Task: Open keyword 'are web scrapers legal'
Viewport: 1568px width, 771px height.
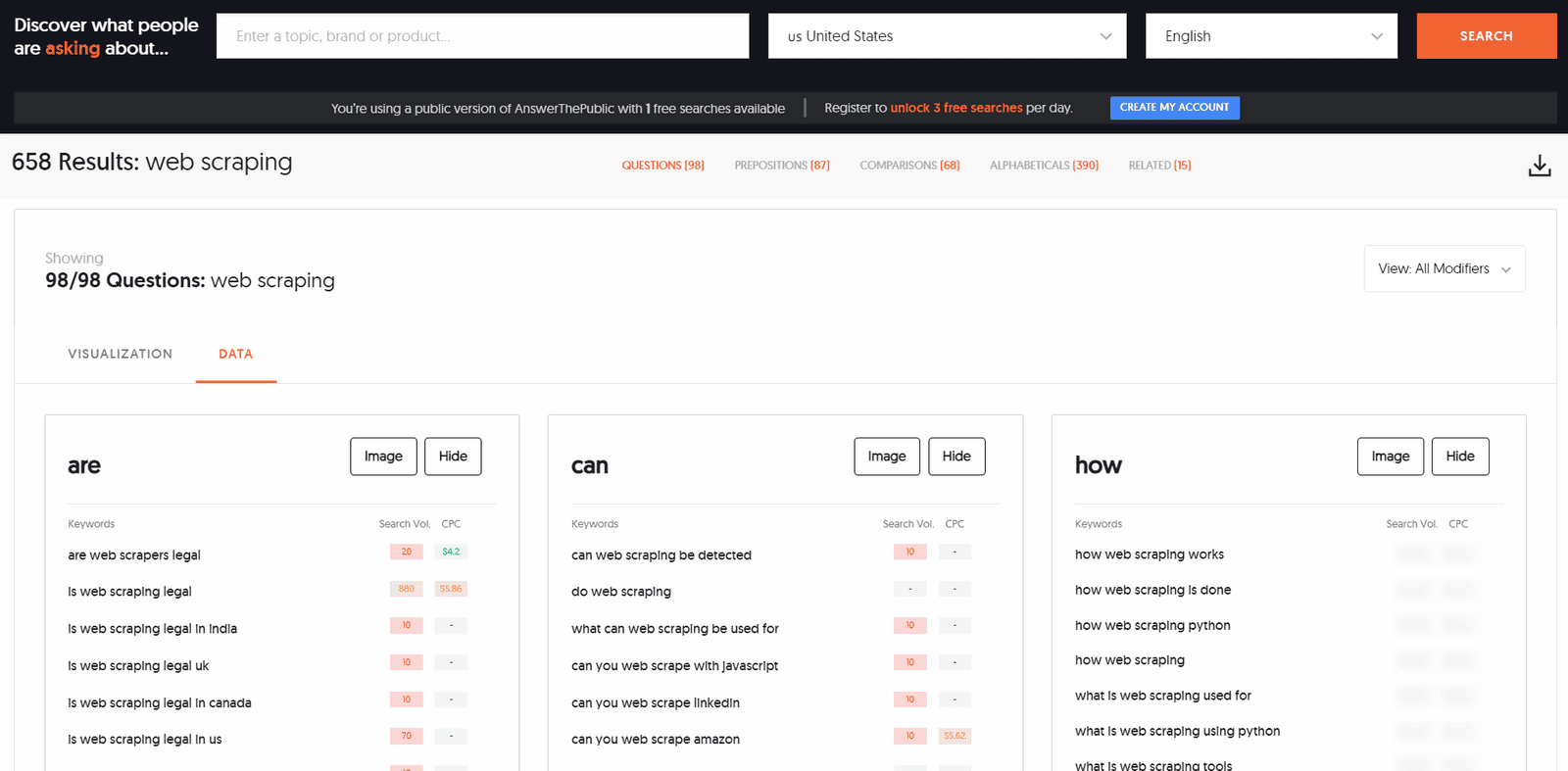Action: pos(134,555)
